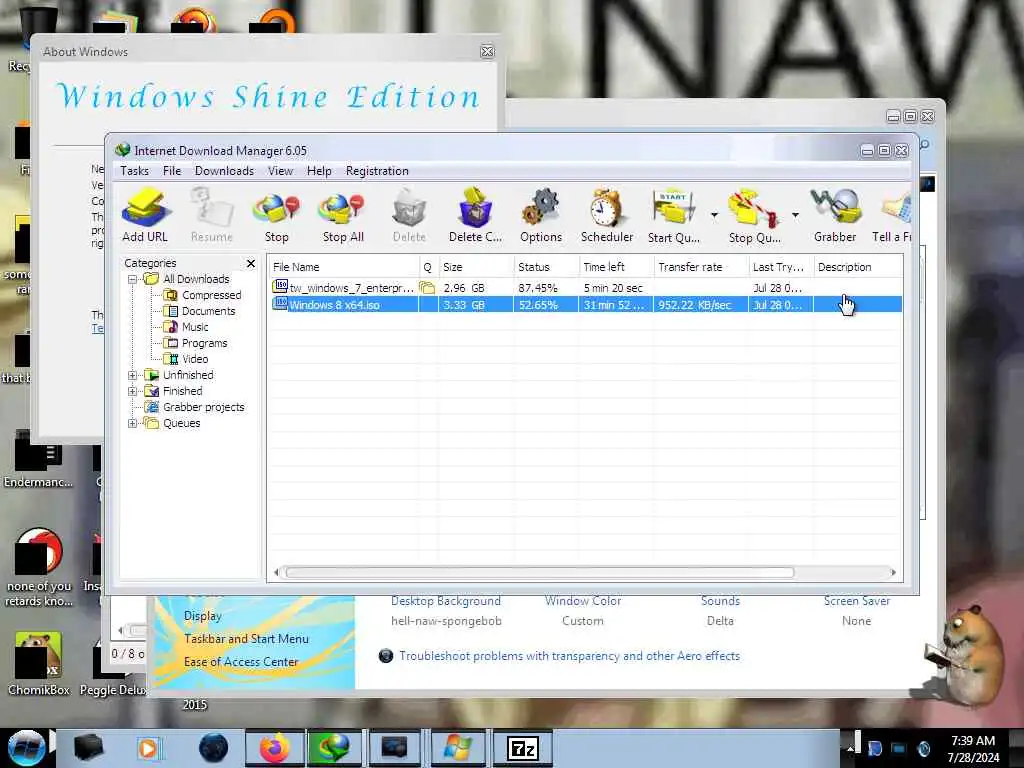Expand the Finished category node
This screenshot has height=768, width=1024.
tap(133, 391)
